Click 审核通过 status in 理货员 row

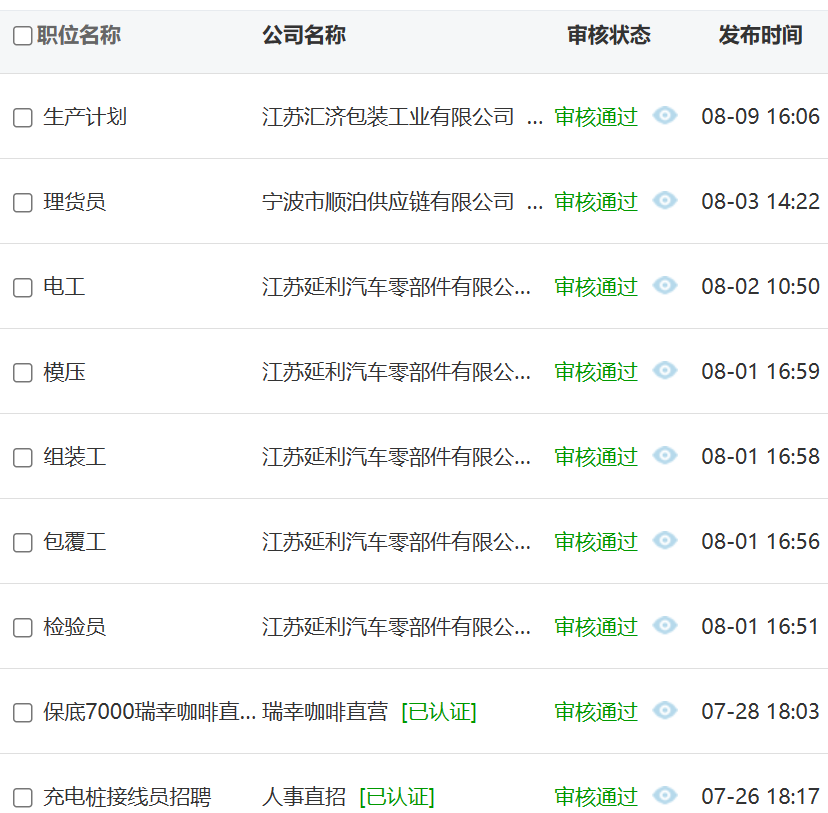pos(596,202)
